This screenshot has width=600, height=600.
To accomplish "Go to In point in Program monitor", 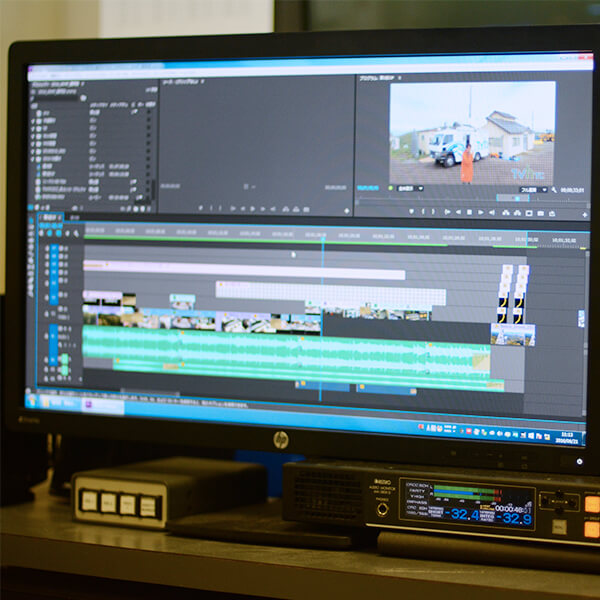I will (447, 212).
